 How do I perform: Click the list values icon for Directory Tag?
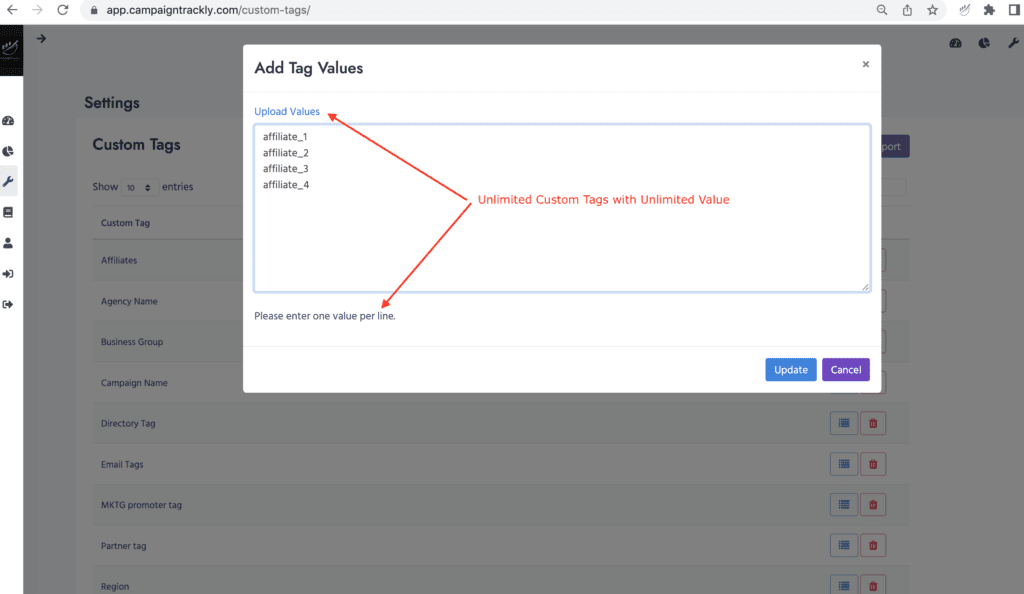click(x=843, y=423)
